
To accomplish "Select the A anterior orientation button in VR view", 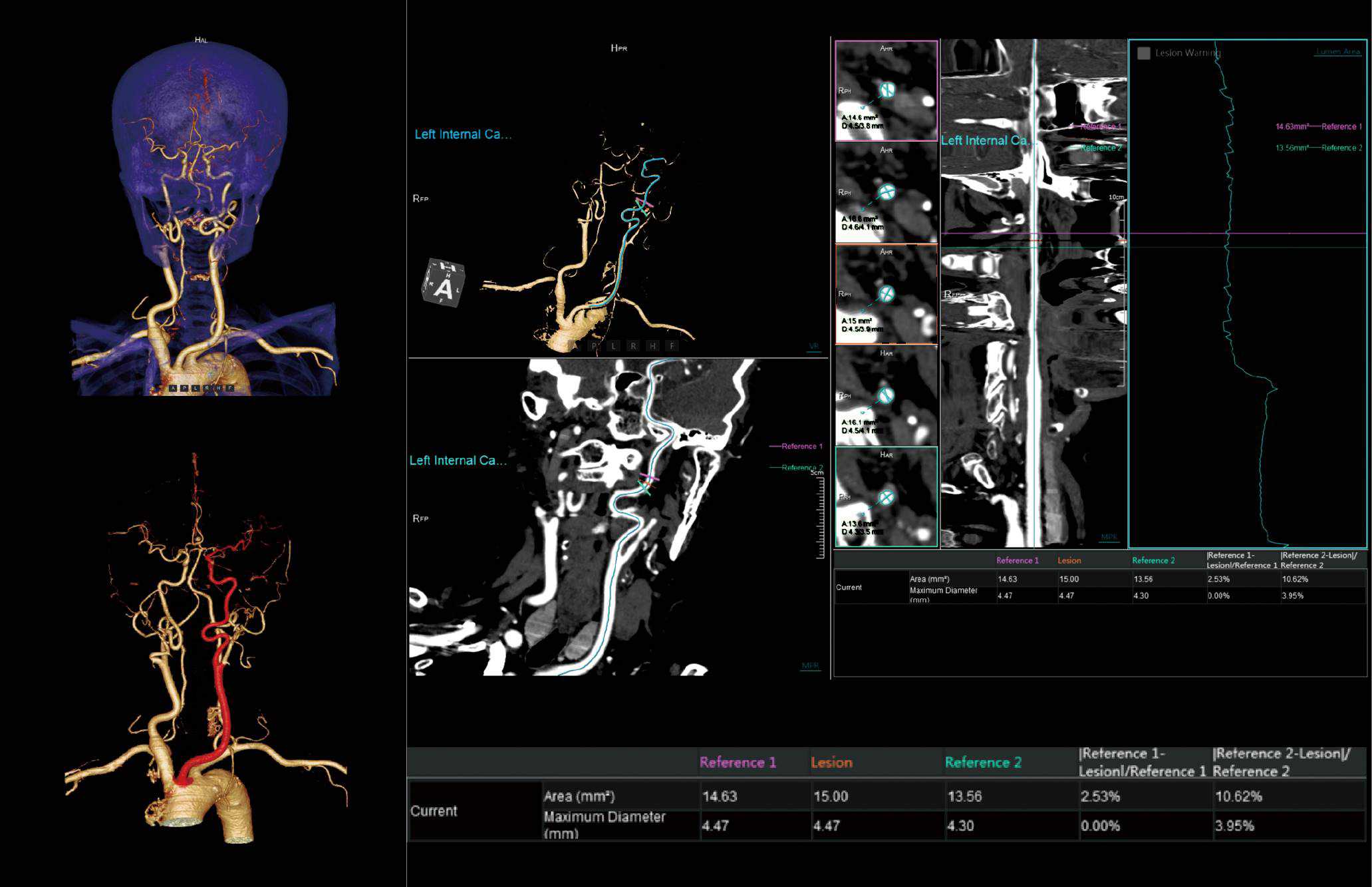I will coord(575,345).
